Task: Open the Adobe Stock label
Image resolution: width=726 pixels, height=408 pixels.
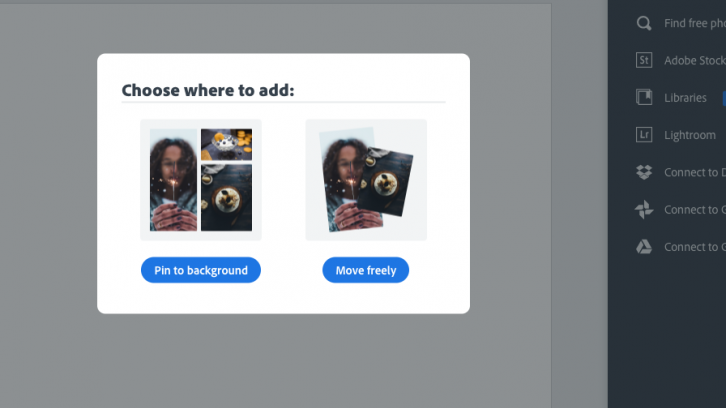Action: tap(695, 61)
